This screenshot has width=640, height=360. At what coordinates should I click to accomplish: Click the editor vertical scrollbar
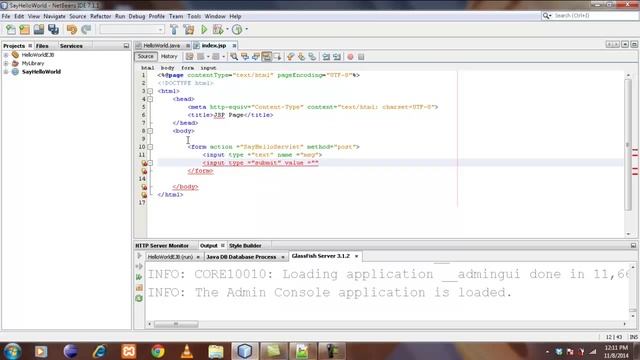point(628,145)
